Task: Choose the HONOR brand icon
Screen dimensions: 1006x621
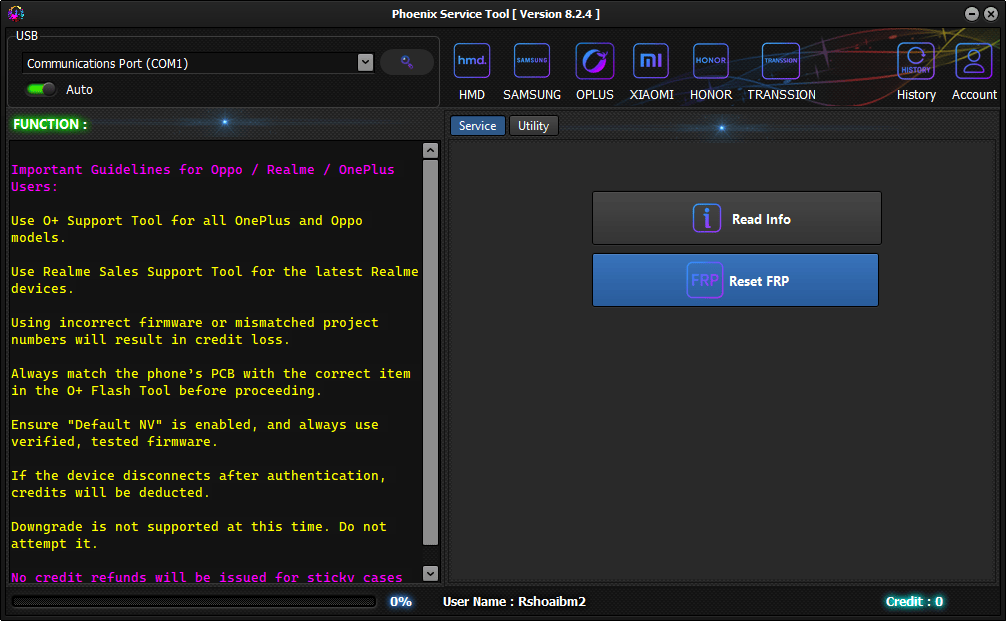Action: point(711,62)
